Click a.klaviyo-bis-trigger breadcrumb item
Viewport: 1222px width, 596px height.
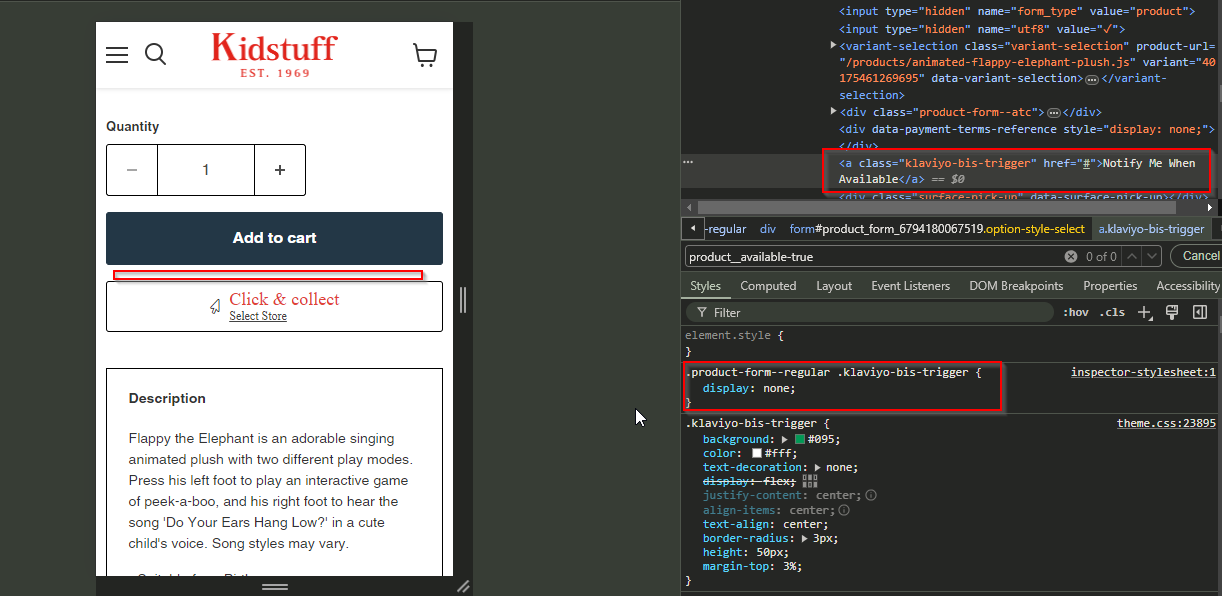tap(1151, 229)
